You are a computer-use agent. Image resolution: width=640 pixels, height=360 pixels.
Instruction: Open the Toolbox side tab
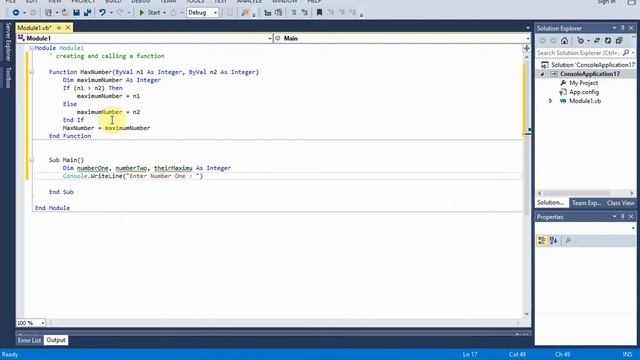click(7, 78)
